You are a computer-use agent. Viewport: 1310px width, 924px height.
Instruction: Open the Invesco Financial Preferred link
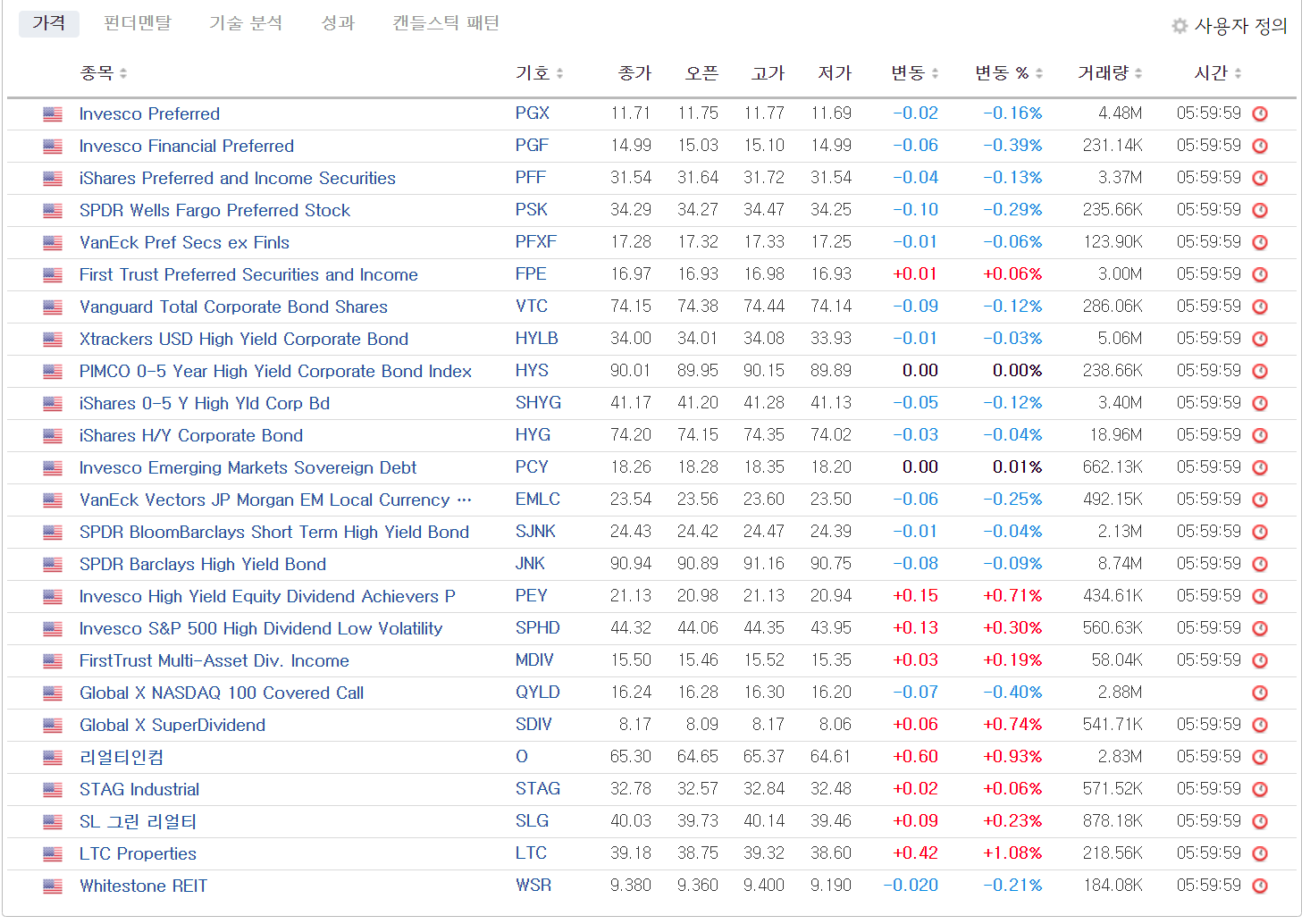[x=187, y=146]
